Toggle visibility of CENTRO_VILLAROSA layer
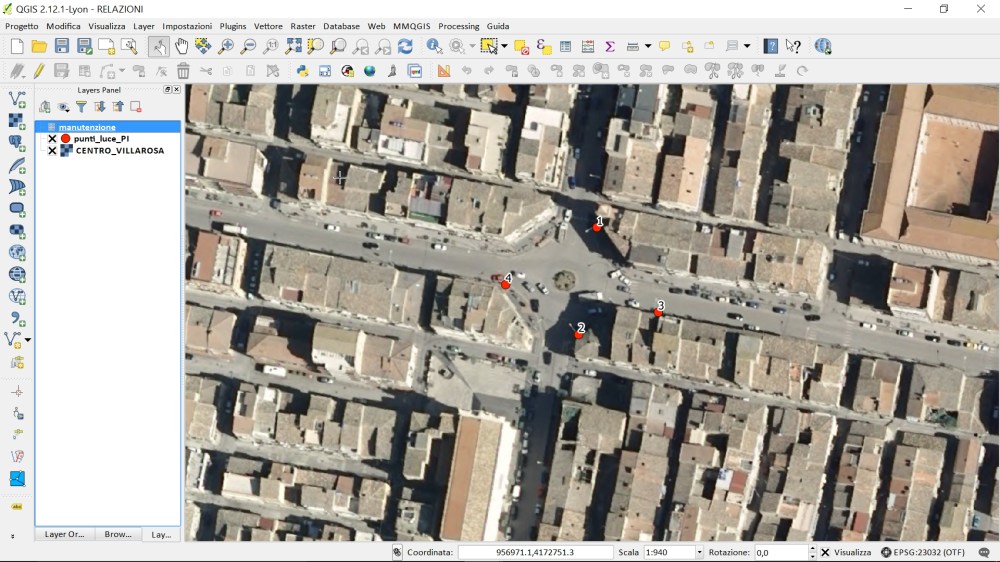The width and height of the screenshot is (1000, 562). pyautogui.click(x=52, y=151)
